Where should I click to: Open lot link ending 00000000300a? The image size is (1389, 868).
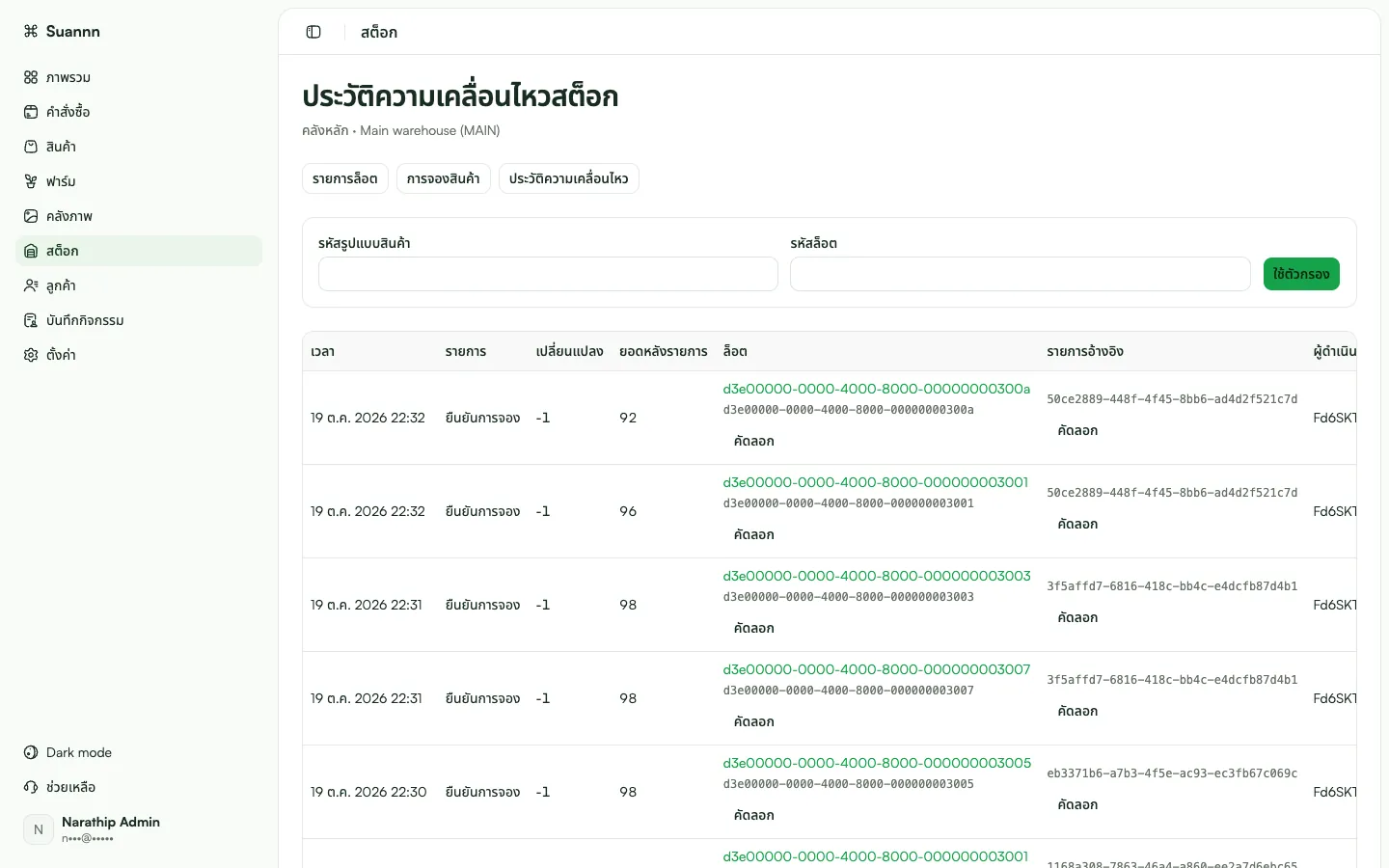point(877,389)
